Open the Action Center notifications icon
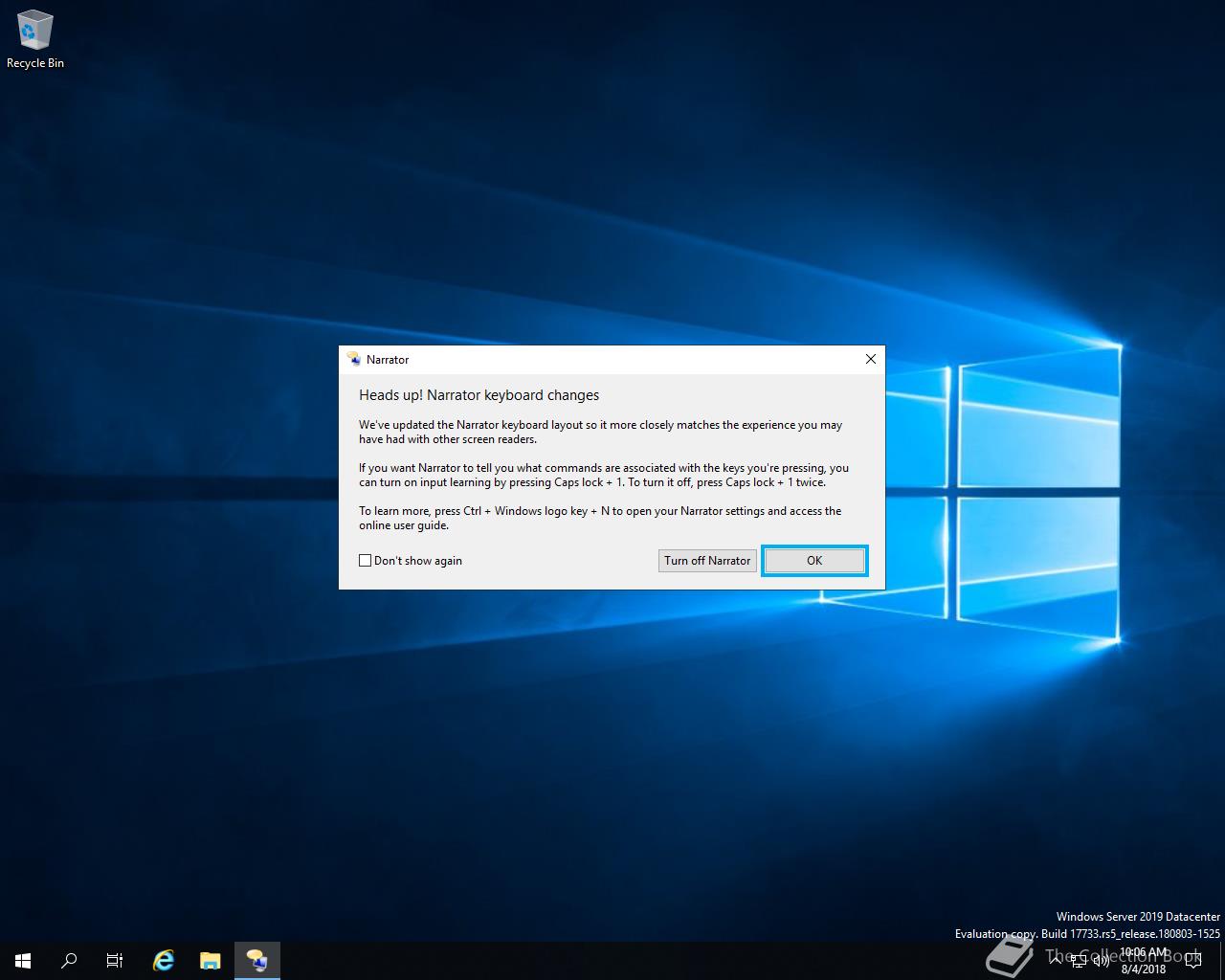 [x=1193, y=961]
